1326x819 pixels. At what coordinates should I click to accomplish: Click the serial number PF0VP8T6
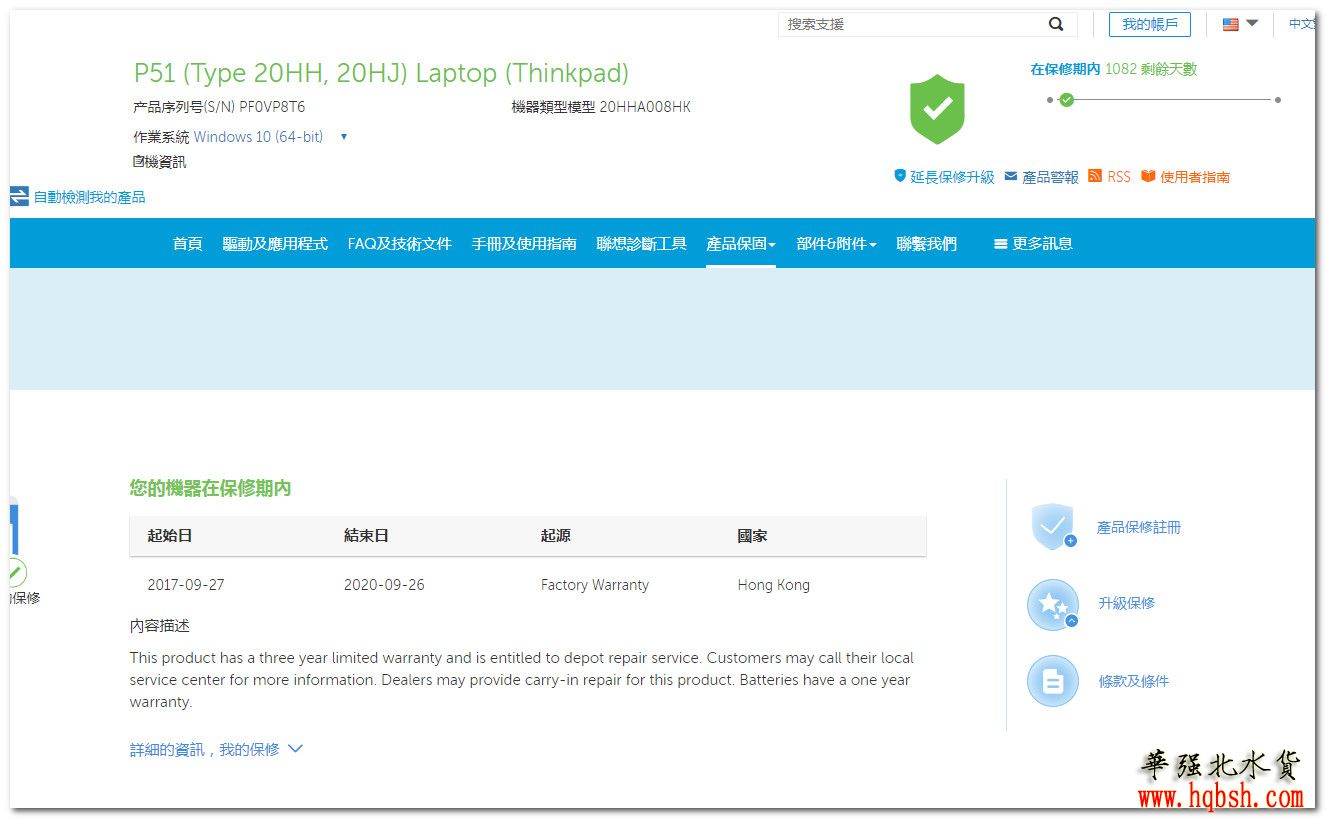[272, 107]
